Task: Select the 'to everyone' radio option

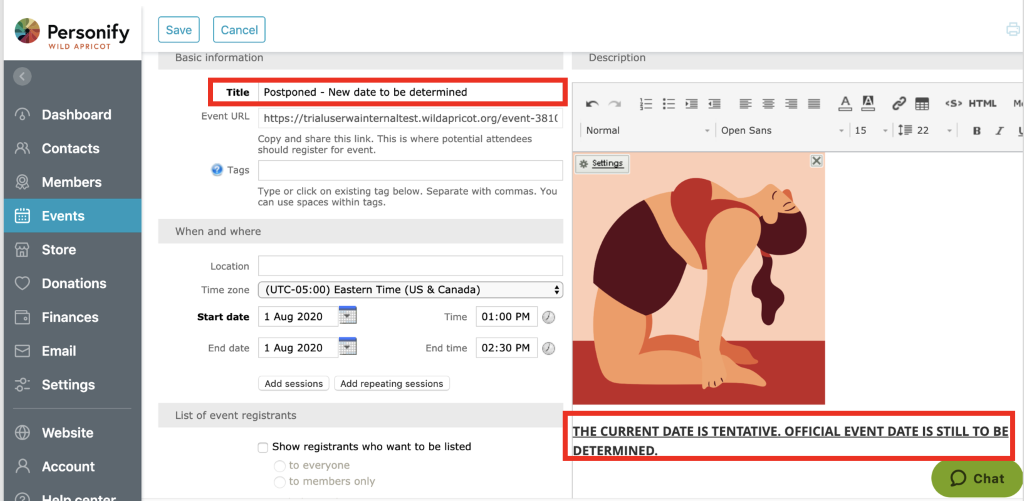Action: click(x=280, y=466)
